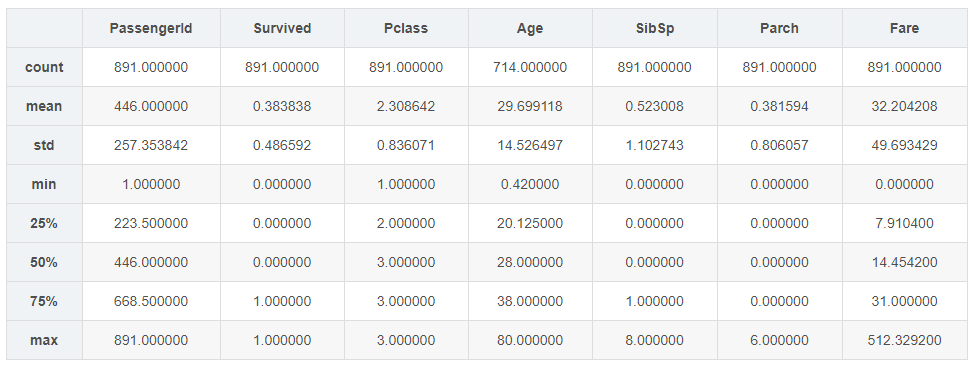Click the std row label
The height and width of the screenshot is (369, 979).
(44, 145)
